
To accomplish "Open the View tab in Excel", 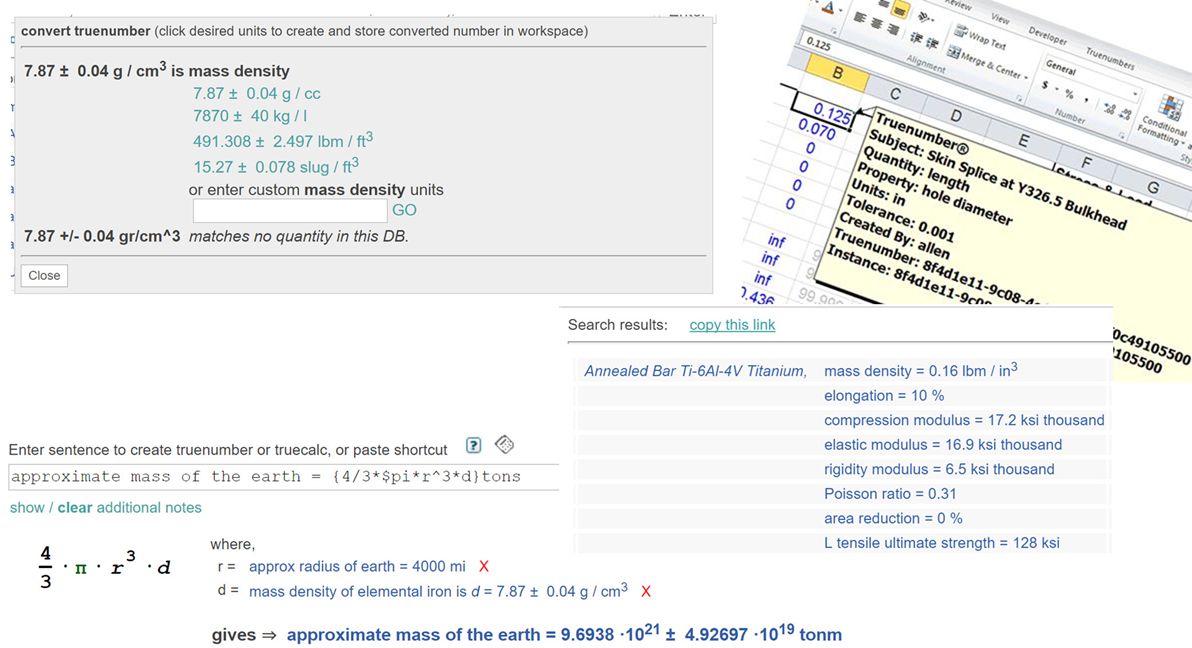I will 1000,18.
